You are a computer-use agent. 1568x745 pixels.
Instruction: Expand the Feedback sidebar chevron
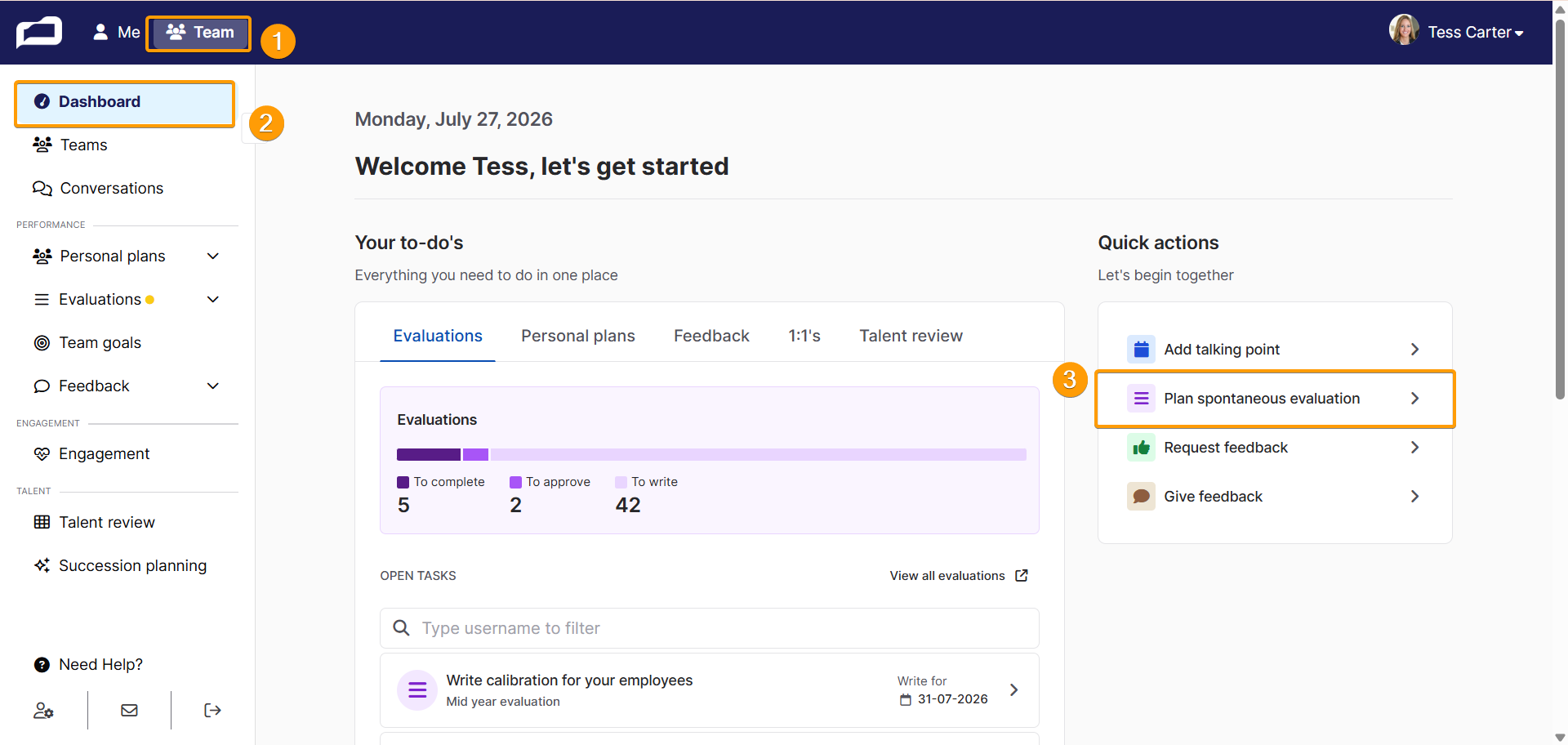point(213,386)
